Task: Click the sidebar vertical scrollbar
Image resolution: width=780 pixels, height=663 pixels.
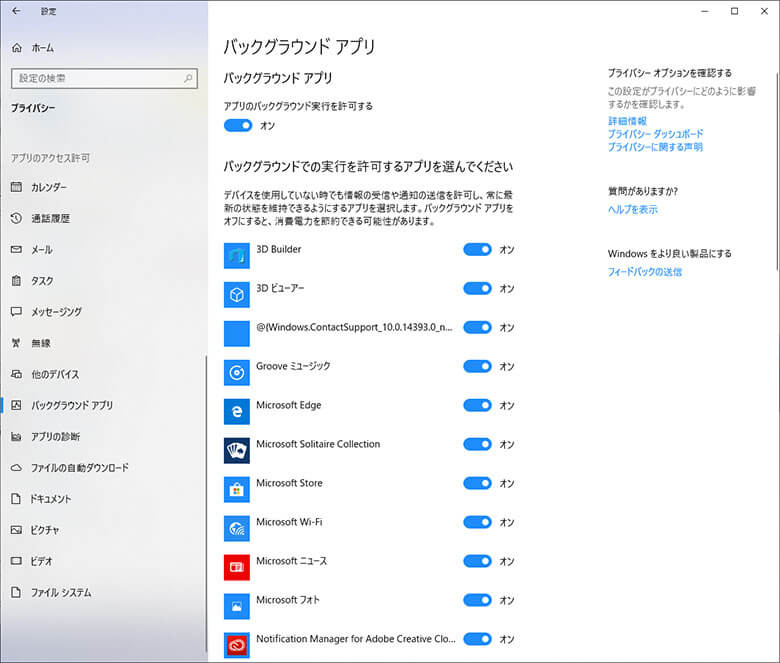Action: click(206, 502)
